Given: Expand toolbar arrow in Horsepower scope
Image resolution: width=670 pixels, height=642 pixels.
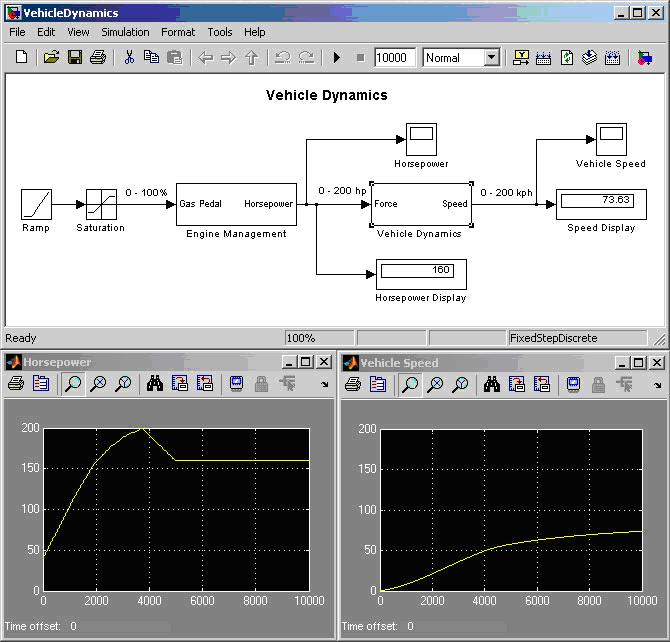Looking at the screenshot, I should 324,384.
